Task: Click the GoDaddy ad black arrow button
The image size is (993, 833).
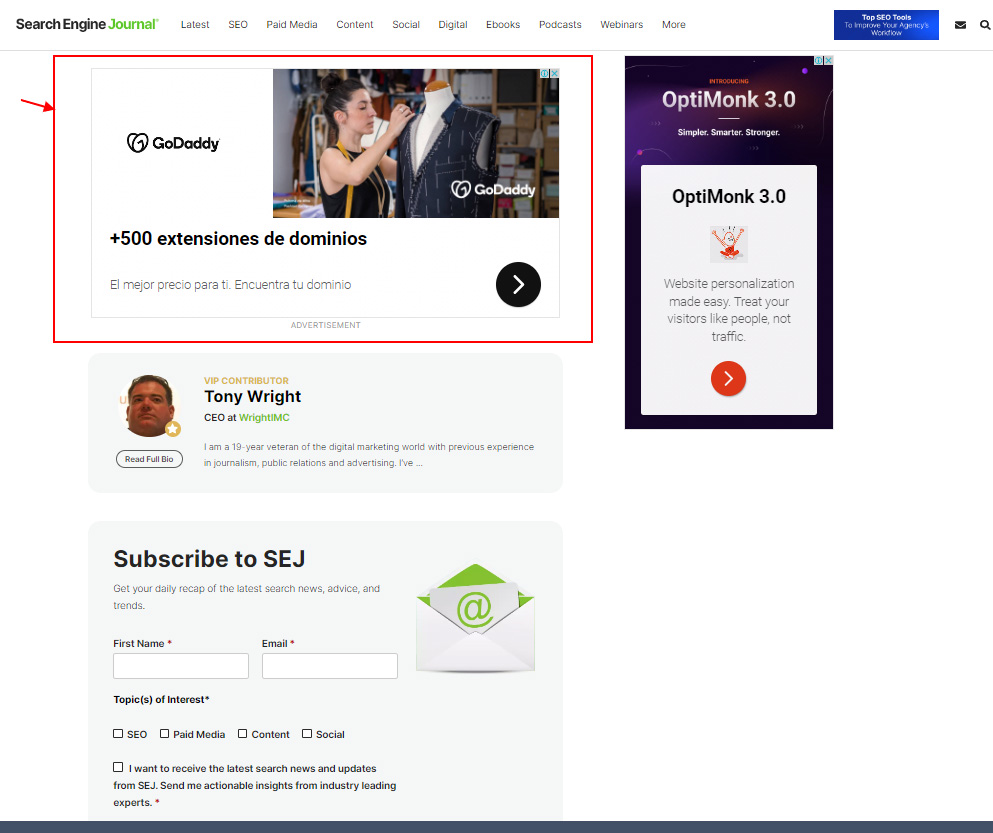Action: point(518,284)
